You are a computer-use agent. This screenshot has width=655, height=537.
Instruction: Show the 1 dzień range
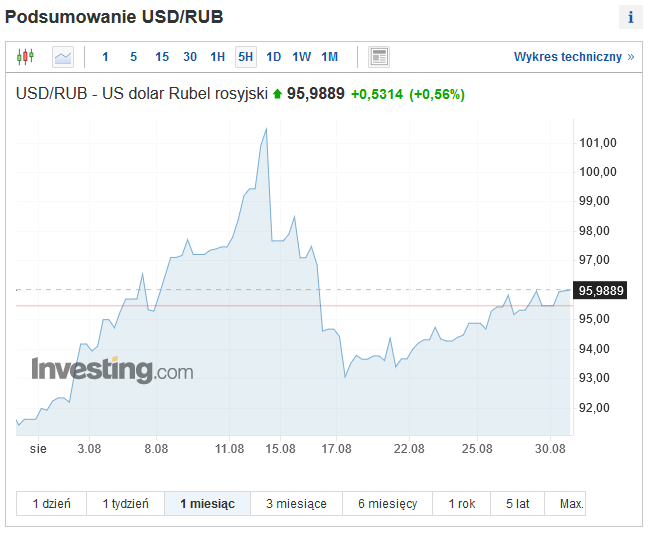pos(51,504)
